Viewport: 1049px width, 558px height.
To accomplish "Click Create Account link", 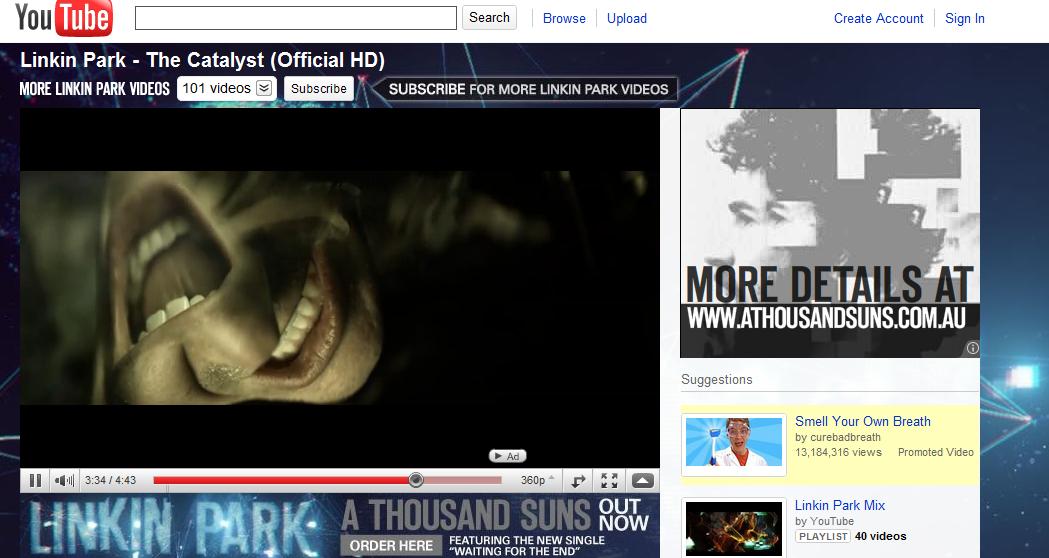I will pos(878,19).
